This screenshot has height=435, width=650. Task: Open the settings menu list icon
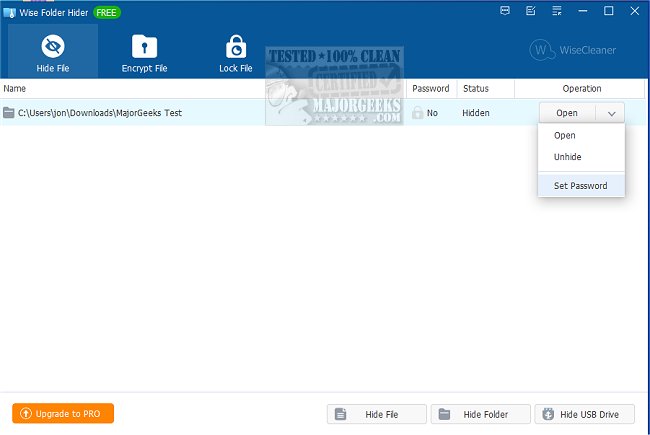click(x=557, y=11)
